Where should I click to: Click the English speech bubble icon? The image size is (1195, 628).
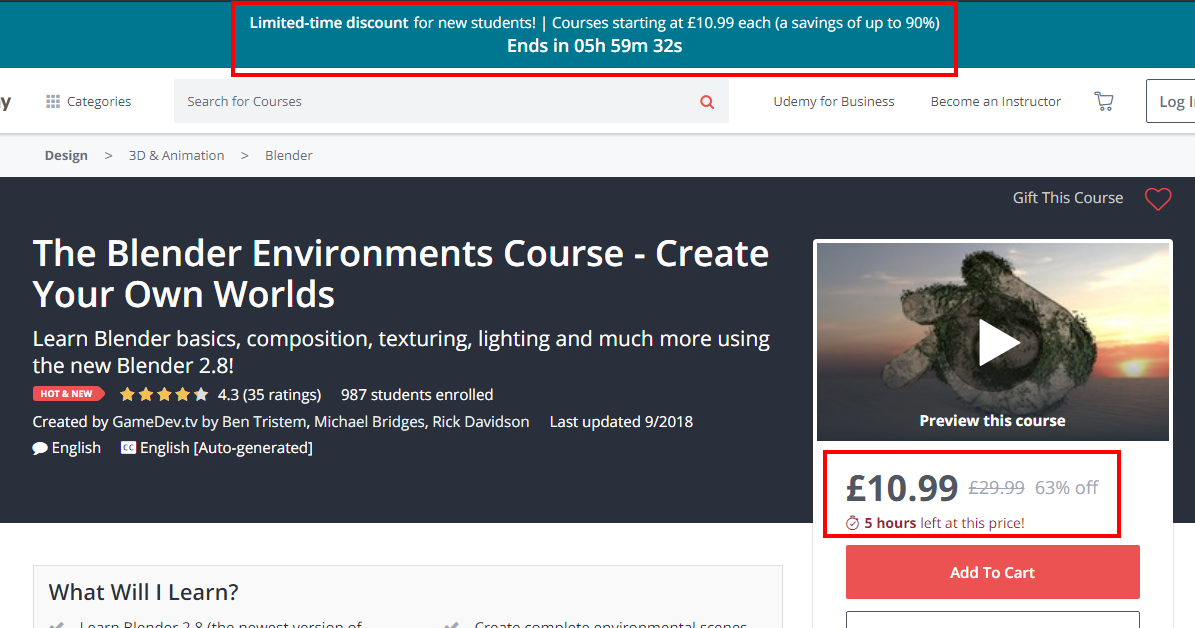click(x=40, y=448)
